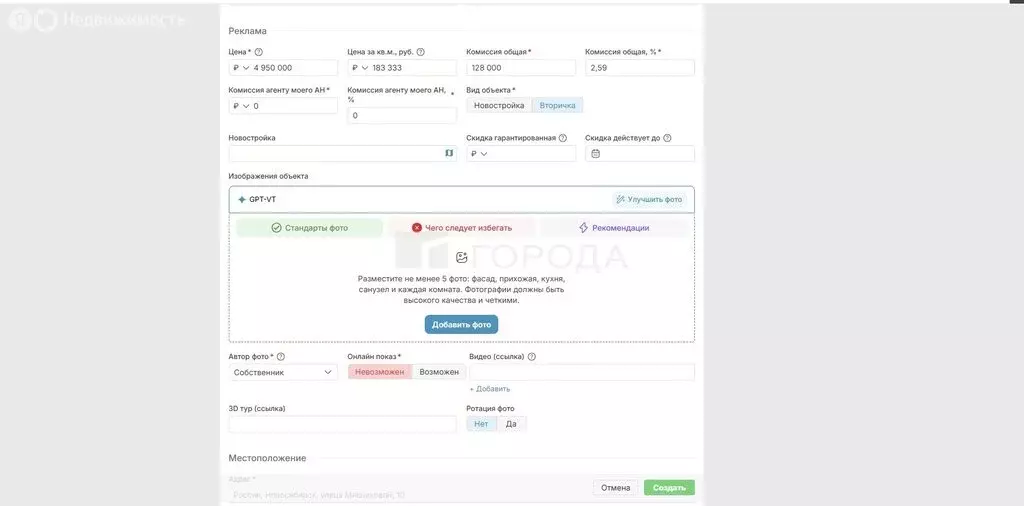Open the Стандарты фото tab

click(309, 228)
